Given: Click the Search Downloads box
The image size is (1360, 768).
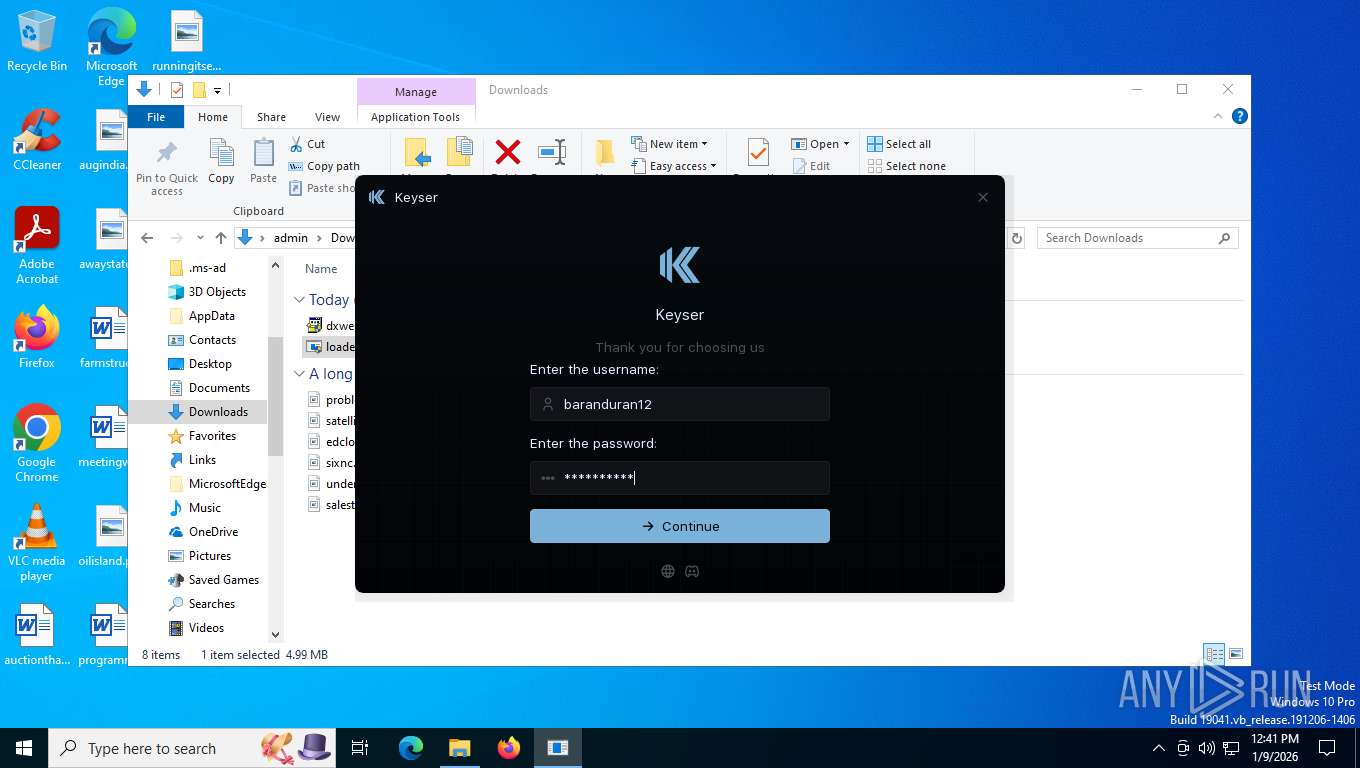Looking at the screenshot, I should 1137,238.
